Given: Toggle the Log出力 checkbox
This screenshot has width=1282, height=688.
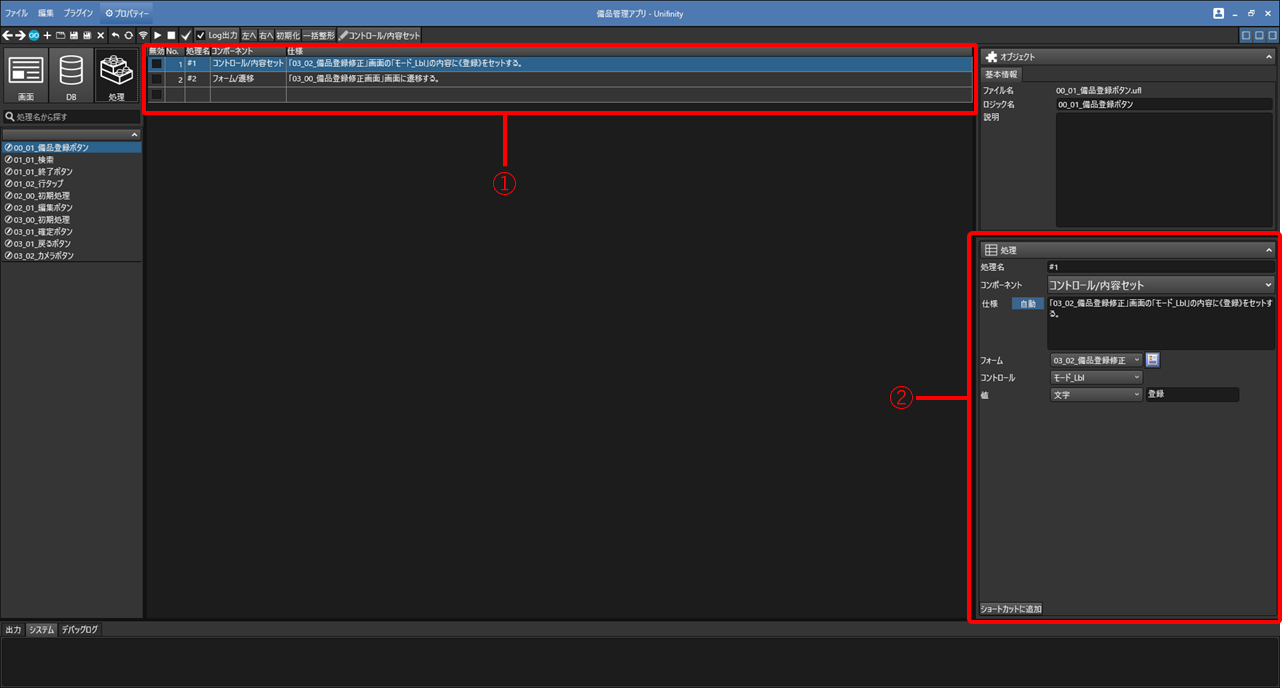Looking at the screenshot, I should 200,35.
